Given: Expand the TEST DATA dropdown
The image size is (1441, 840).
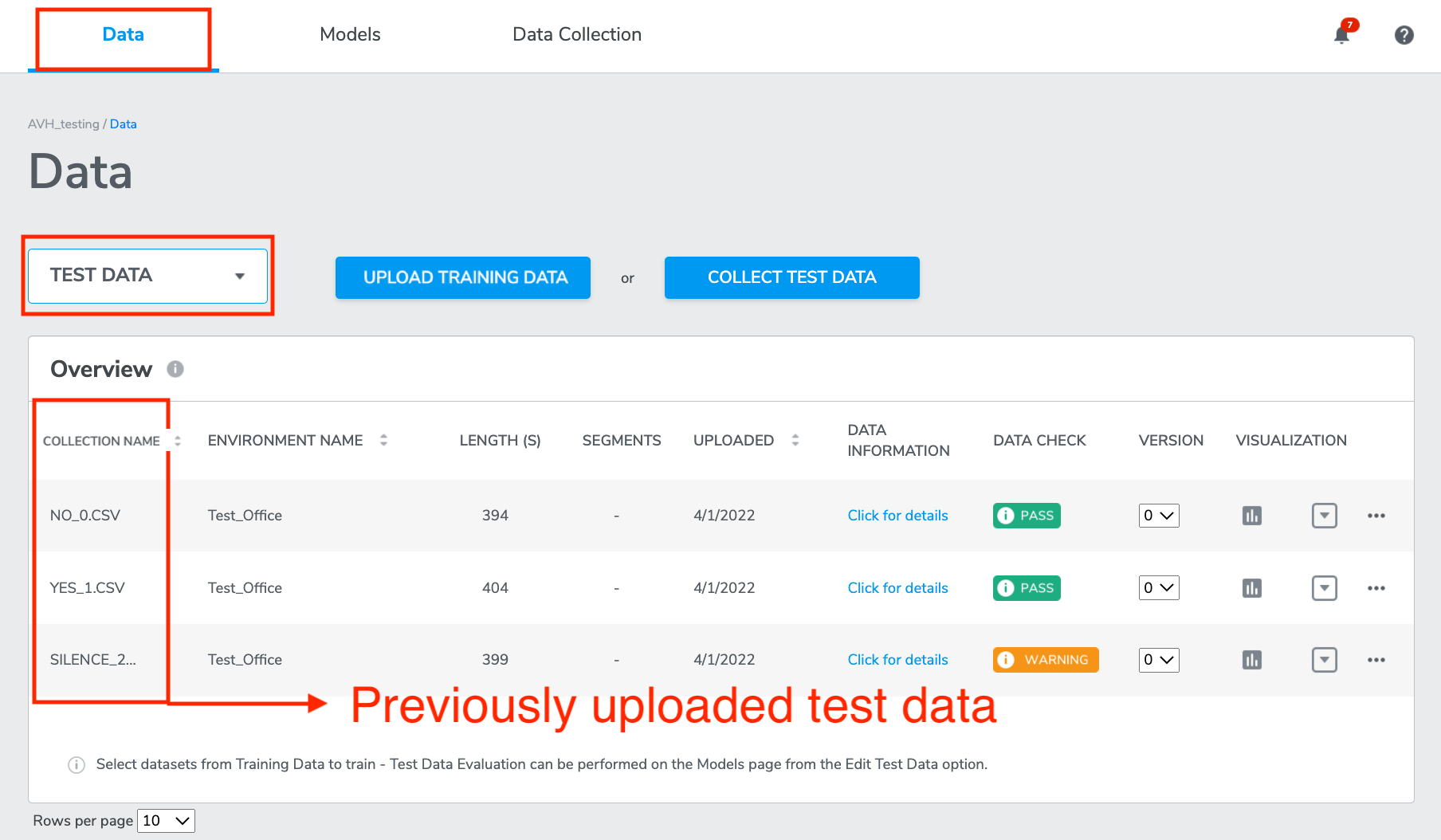Looking at the screenshot, I should coord(147,276).
